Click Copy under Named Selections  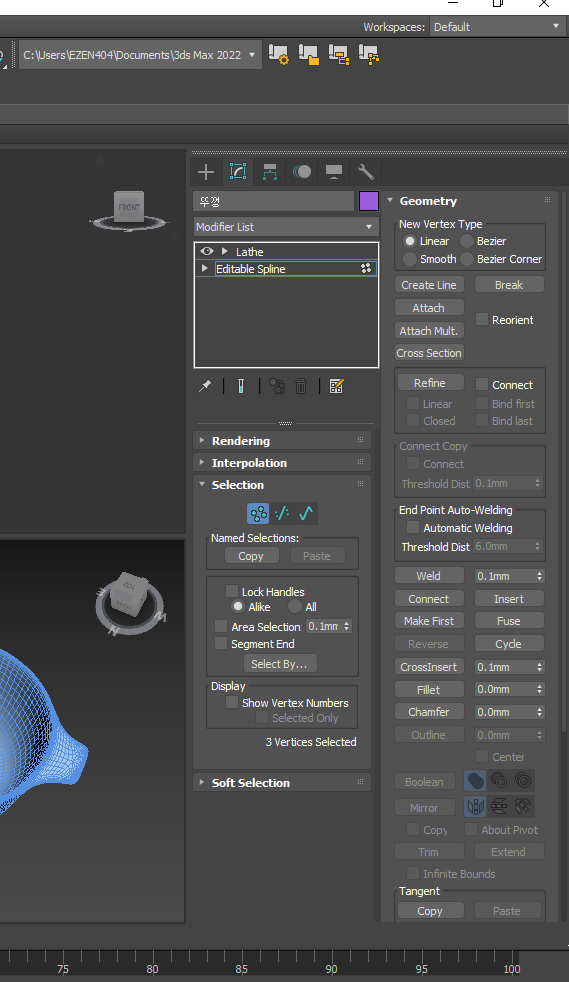click(x=251, y=556)
